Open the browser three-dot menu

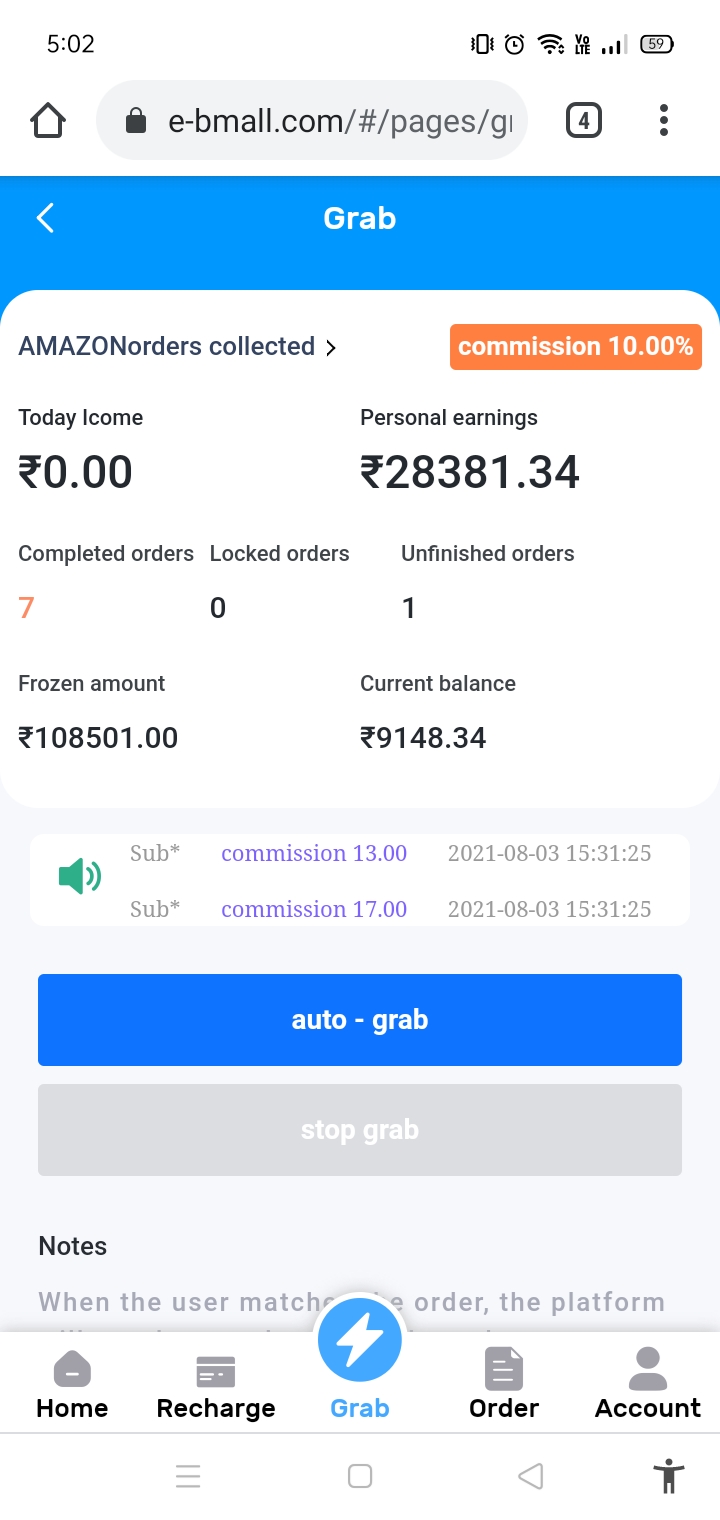coord(663,121)
